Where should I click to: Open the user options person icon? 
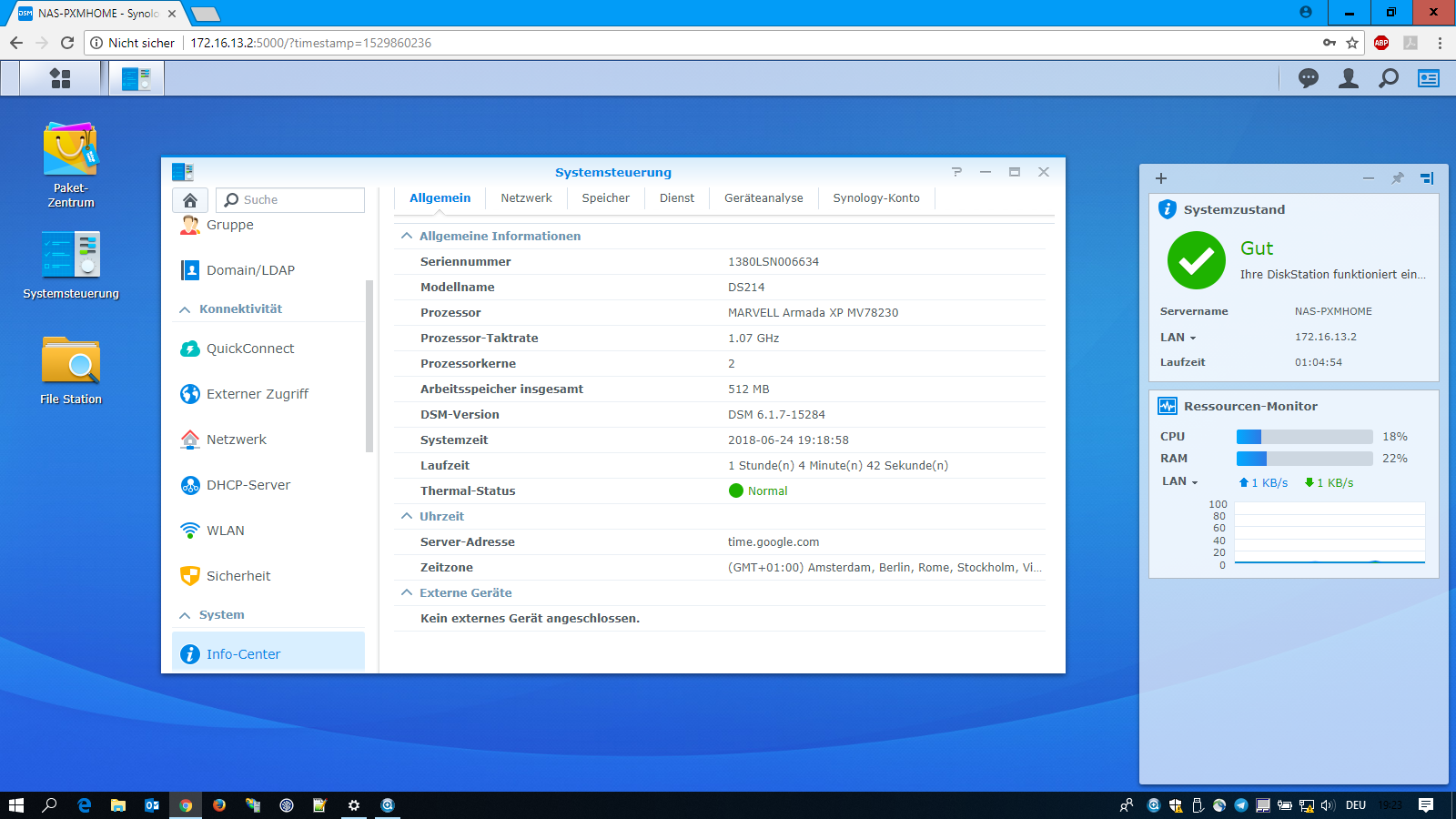1349,79
